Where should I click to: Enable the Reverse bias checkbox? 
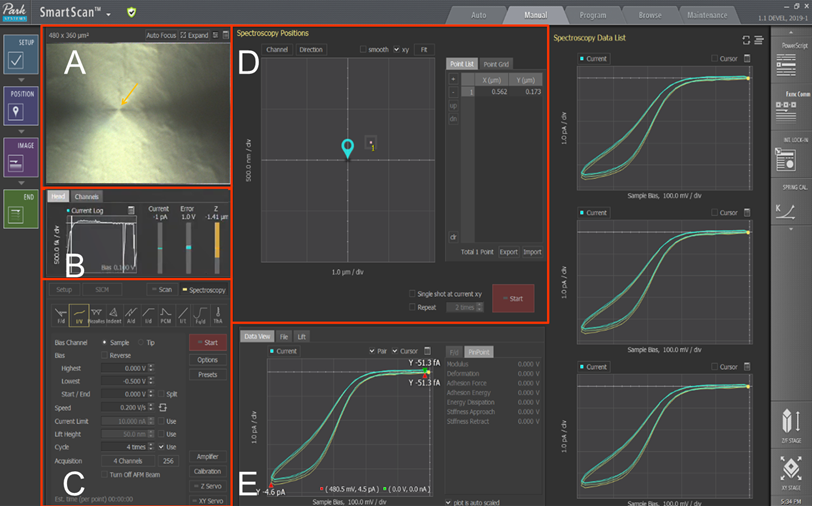pos(105,355)
